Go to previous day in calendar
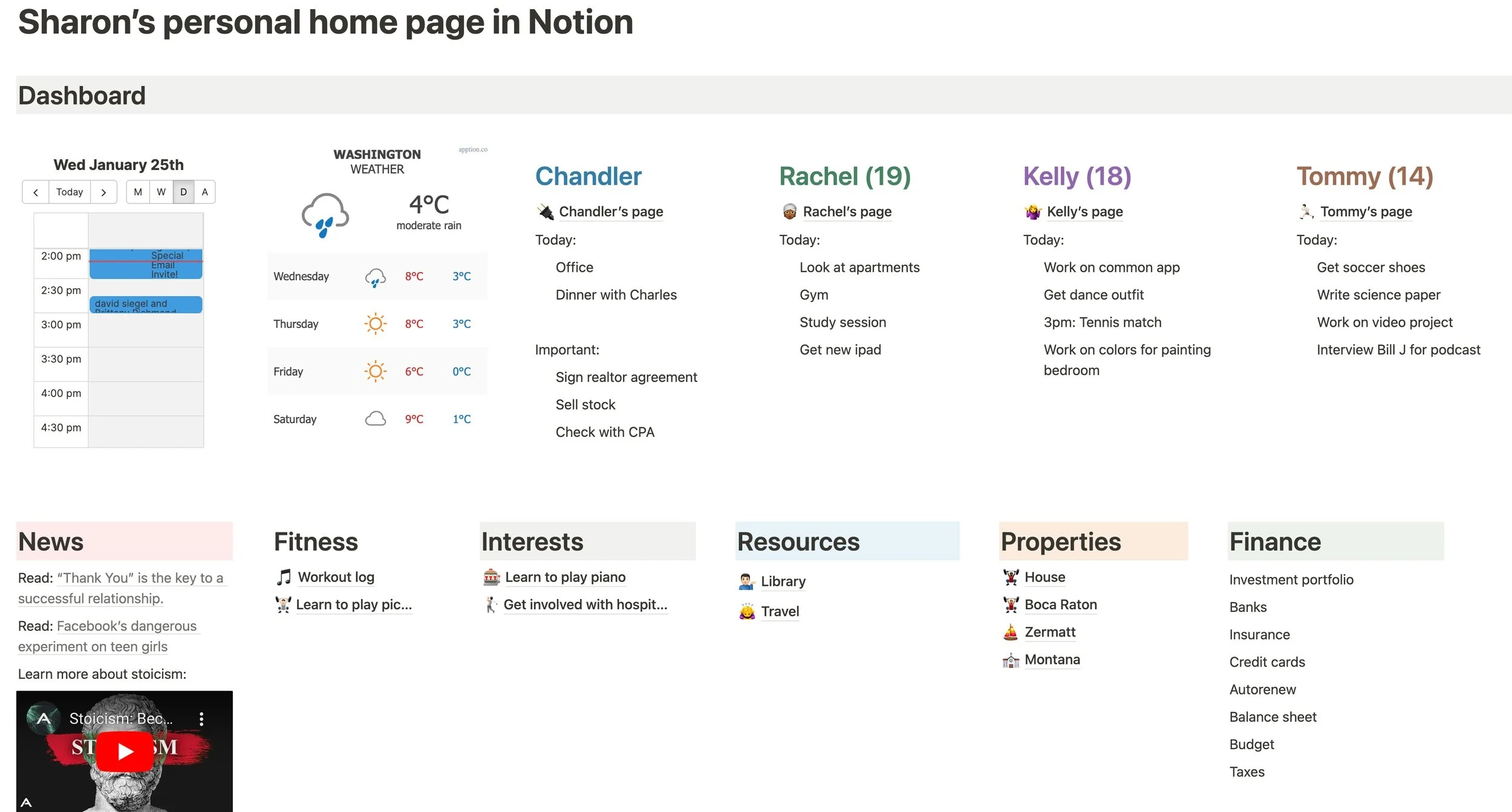1512x812 pixels. pos(36,192)
